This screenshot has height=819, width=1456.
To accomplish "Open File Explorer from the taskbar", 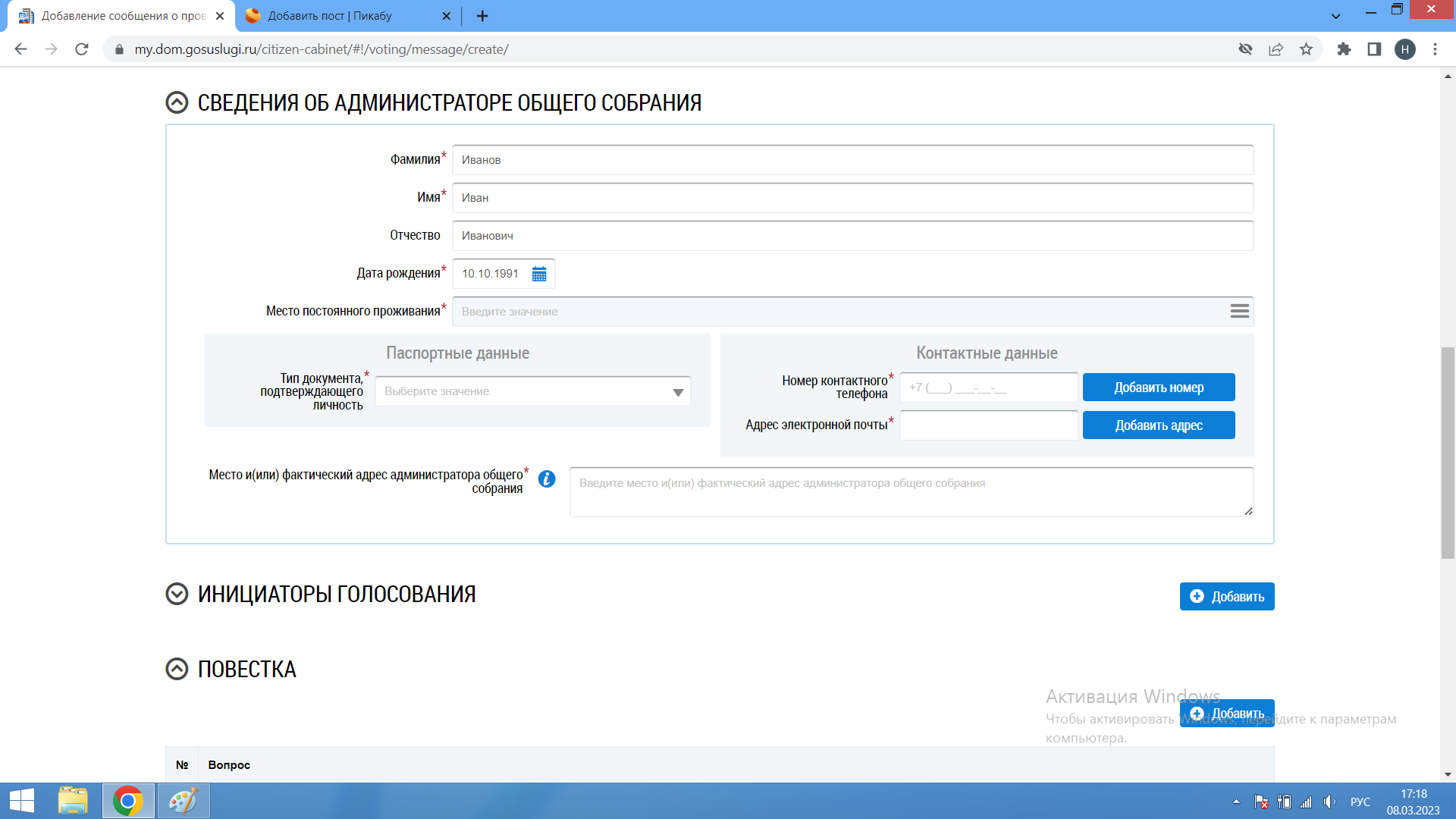I will [73, 801].
